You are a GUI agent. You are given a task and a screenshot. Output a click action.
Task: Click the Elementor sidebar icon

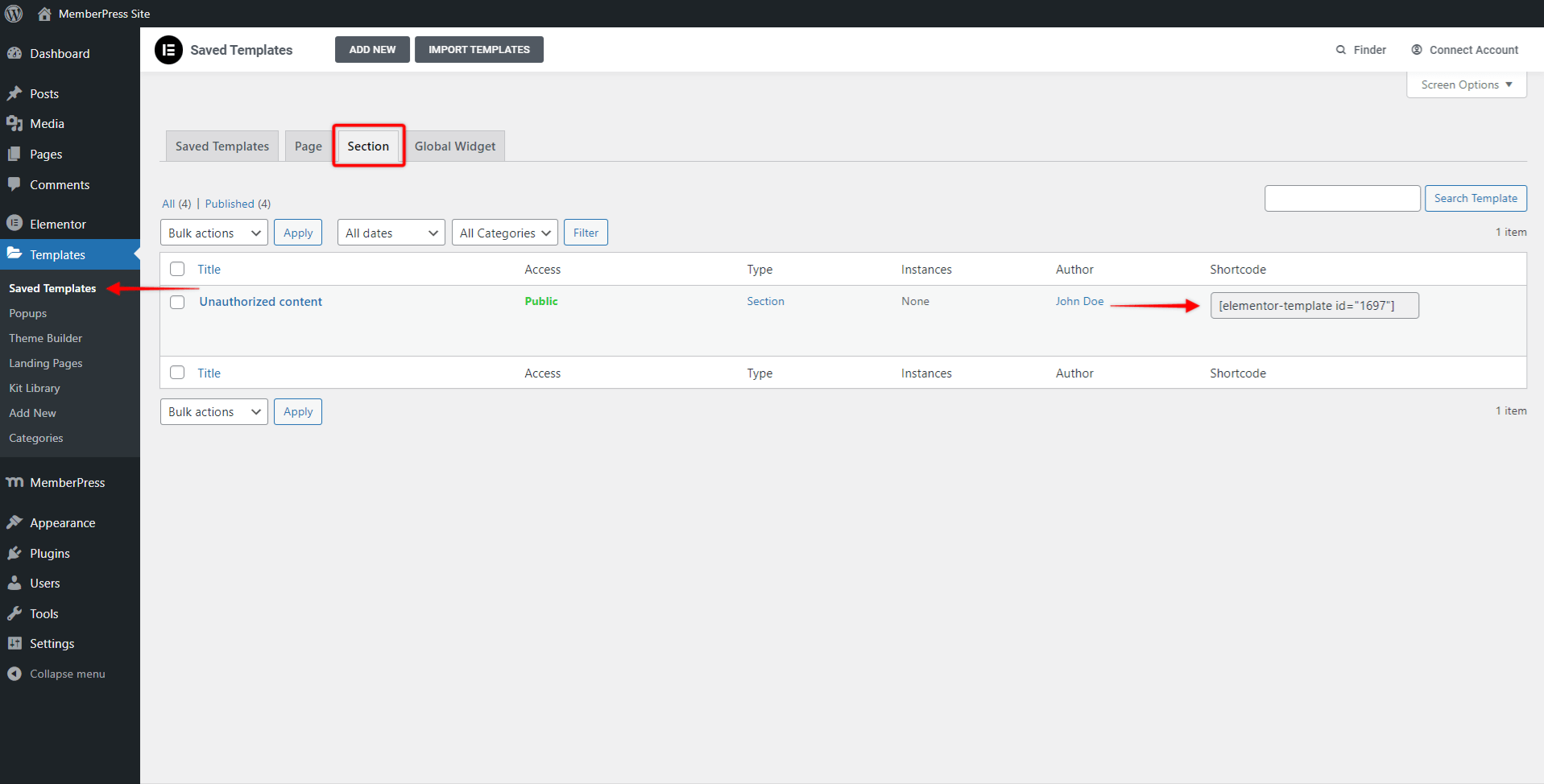pyautogui.click(x=14, y=223)
